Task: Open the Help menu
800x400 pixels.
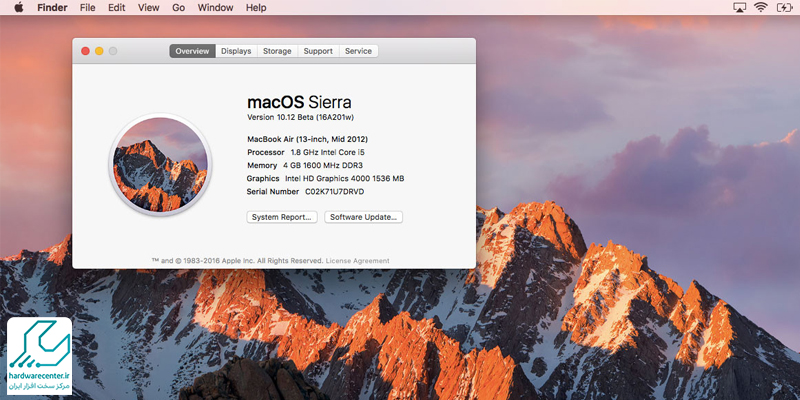Action: point(256,7)
